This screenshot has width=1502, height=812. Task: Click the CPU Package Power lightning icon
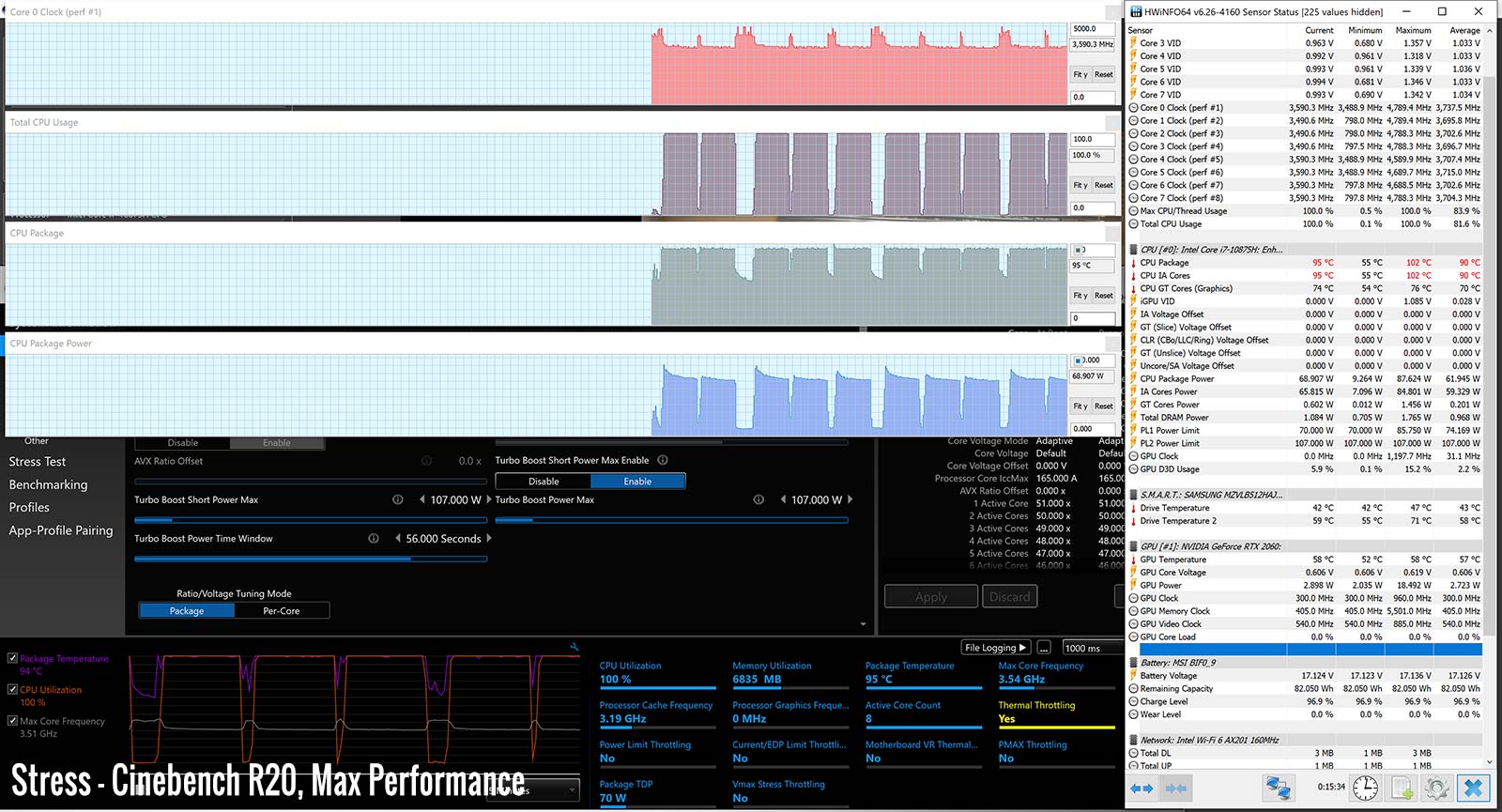point(1134,379)
